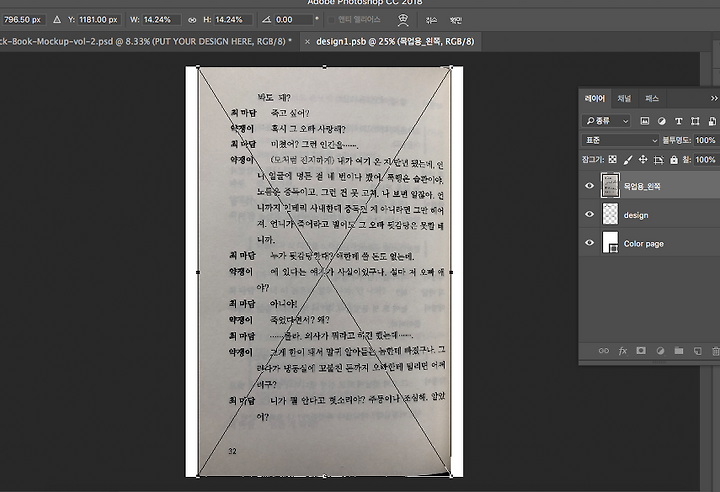Click the 목업용_왼쪽 layer thumbnail

610,186
